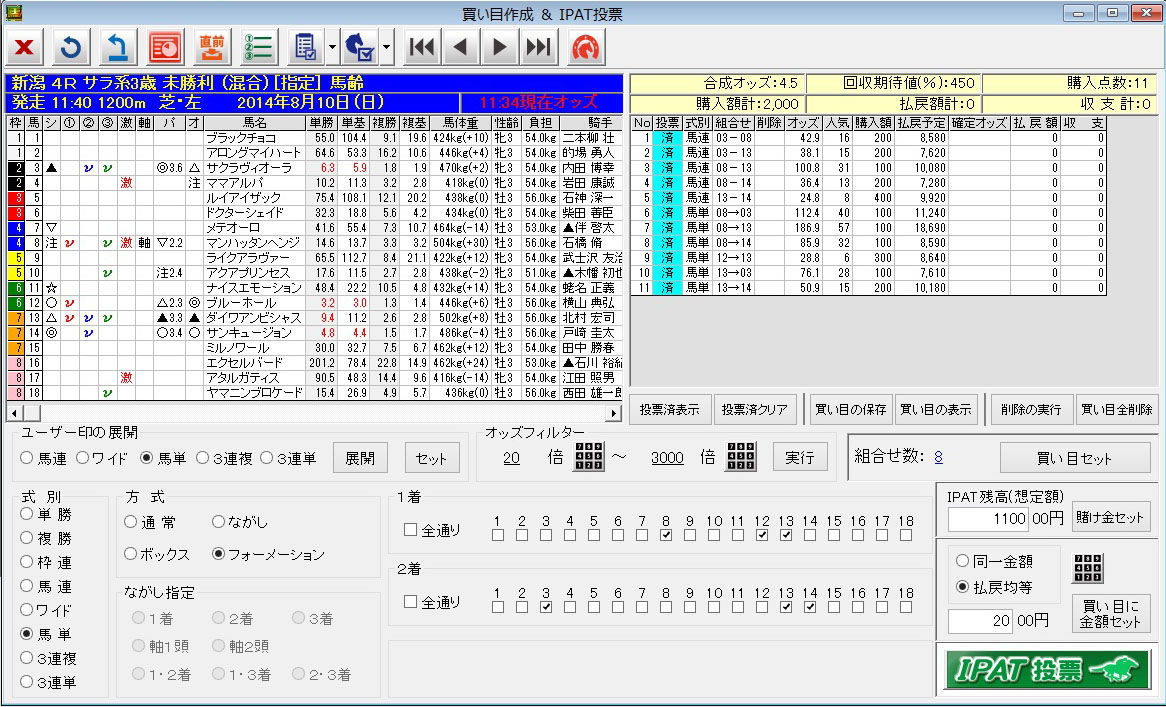Choose 枠連 bet type radio button
This screenshot has height=707, width=1166.
[x=27, y=562]
